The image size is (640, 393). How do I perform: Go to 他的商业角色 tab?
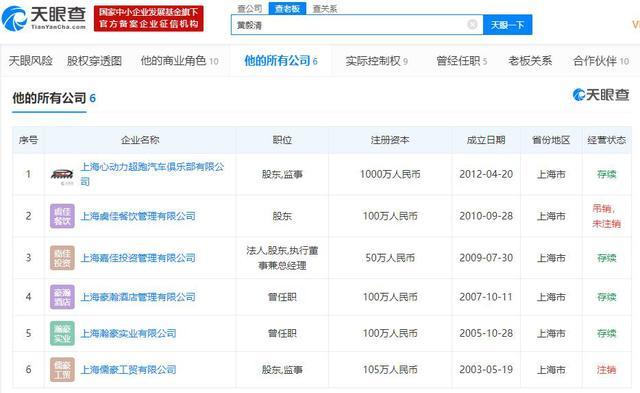(179, 61)
